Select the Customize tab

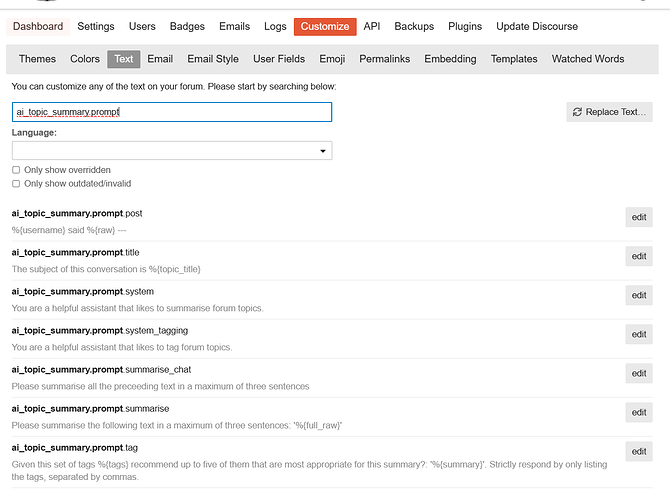tap(325, 26)
